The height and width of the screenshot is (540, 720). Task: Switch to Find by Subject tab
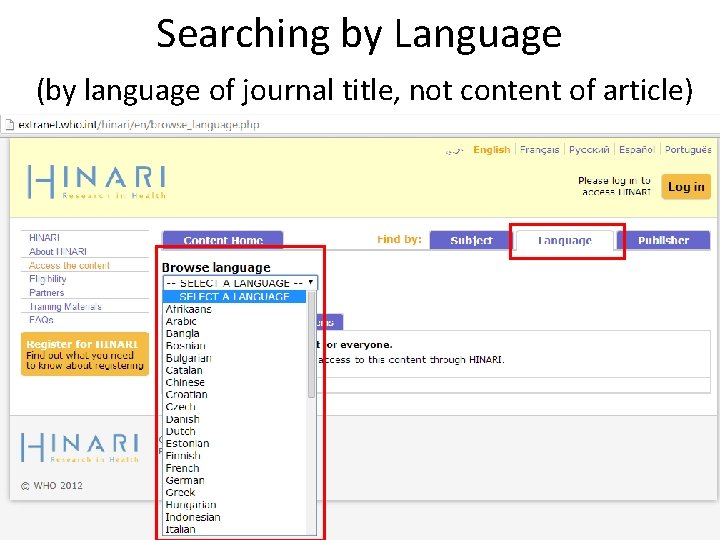471,240
